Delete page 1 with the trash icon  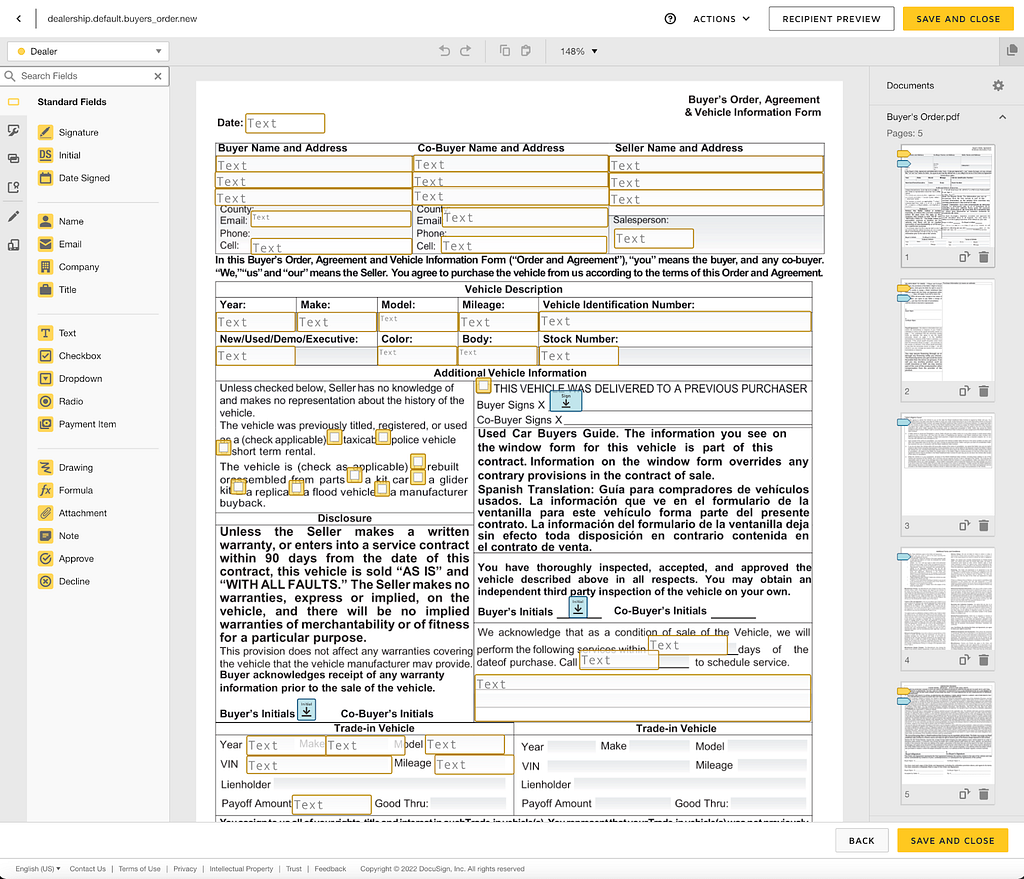click(984, 257)
